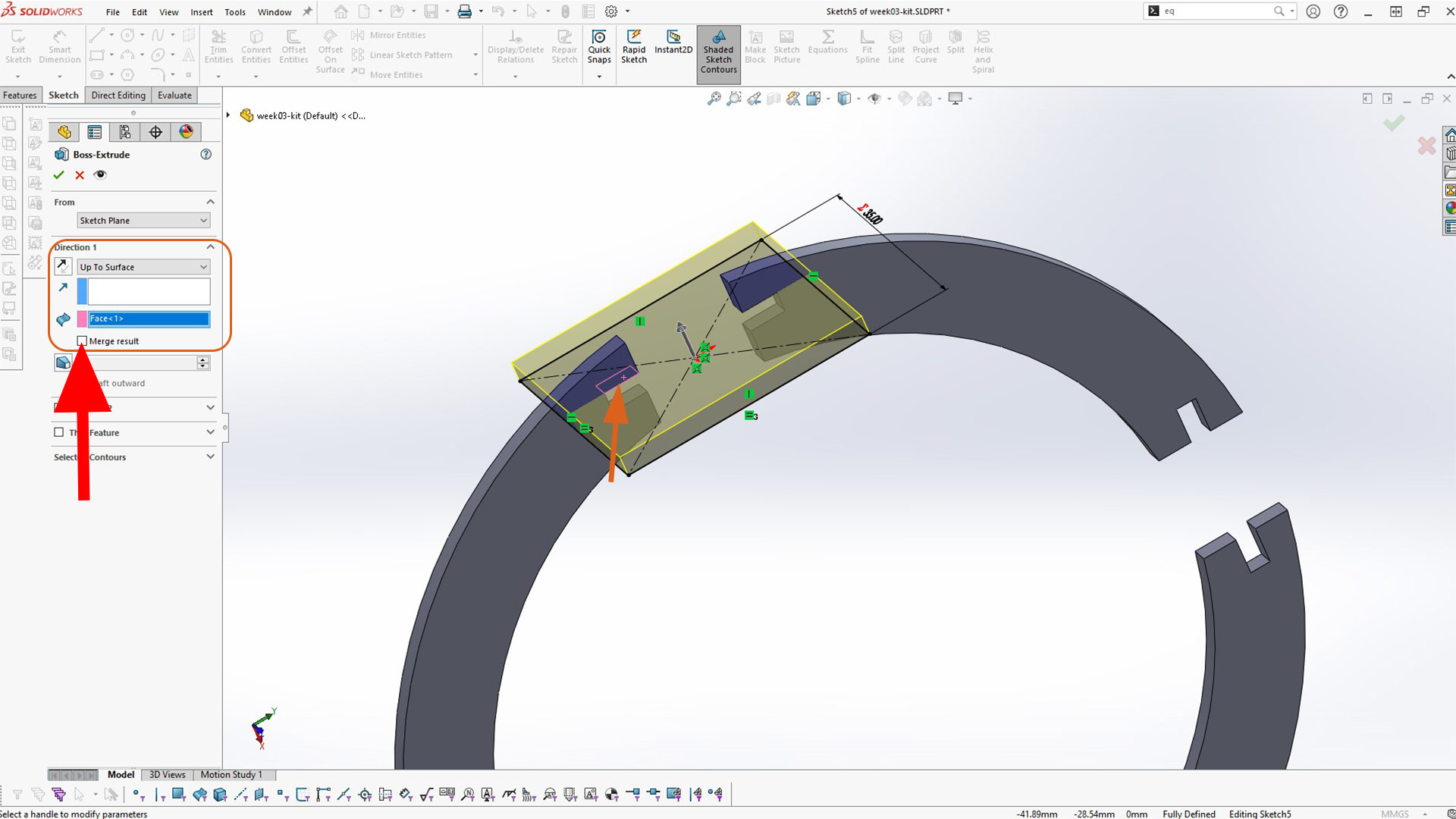This screenshot has width=1456, height=819.
Task: Cancel with confirmation corner red X
Action: pos(1426,146)
